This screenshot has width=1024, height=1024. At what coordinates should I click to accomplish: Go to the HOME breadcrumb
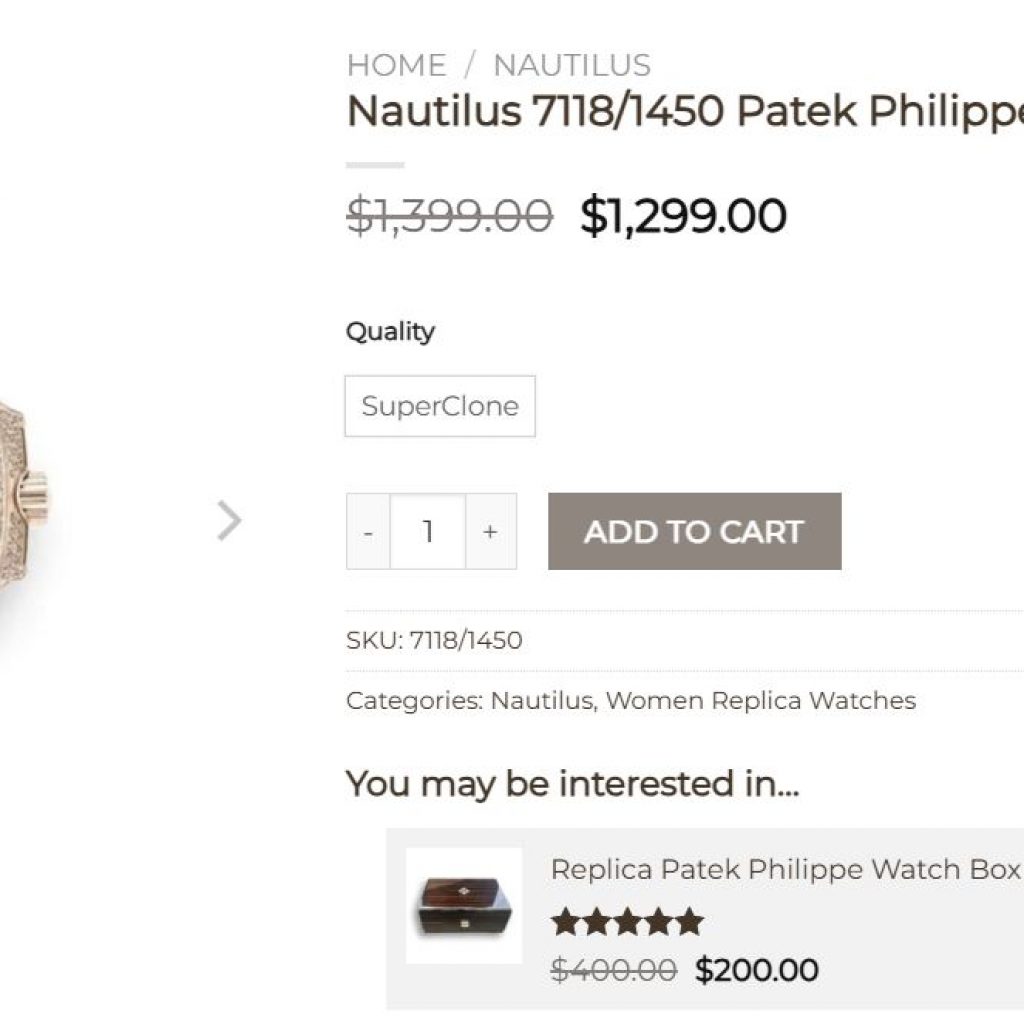(396, 65)
